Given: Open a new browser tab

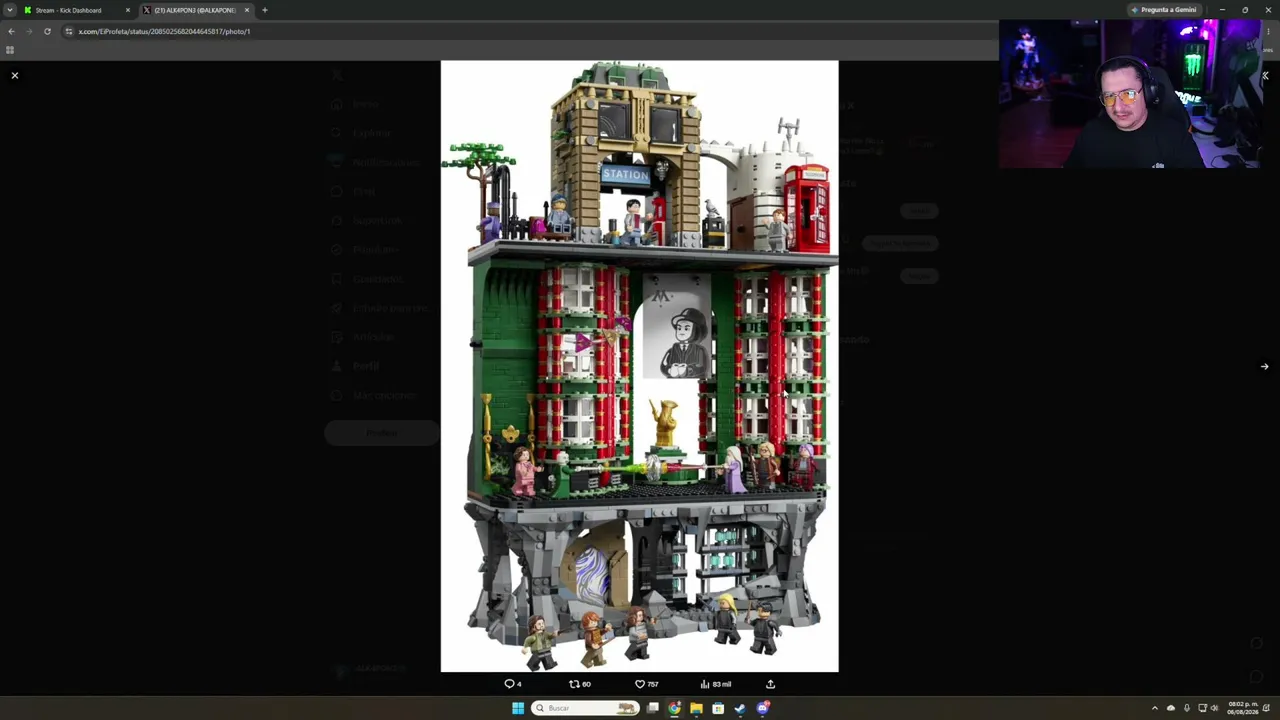Looking at the screenshot, I should pyautogui.click(x=265, y=10).
